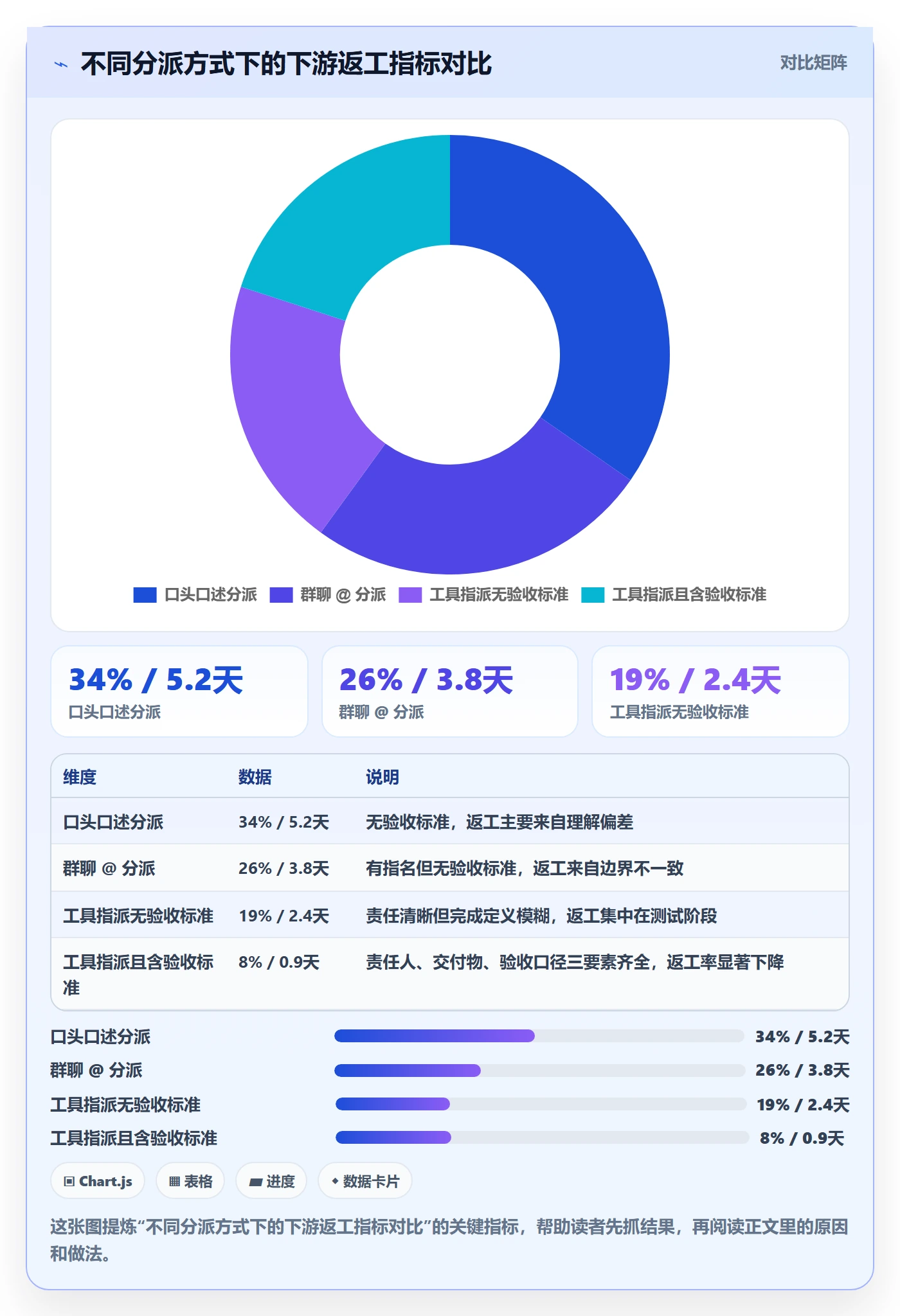Toggle 工具指派无验收标准 legend swatch
Image resolution: width=900 pixels, height=1316 pixels.
click(410, 595)
